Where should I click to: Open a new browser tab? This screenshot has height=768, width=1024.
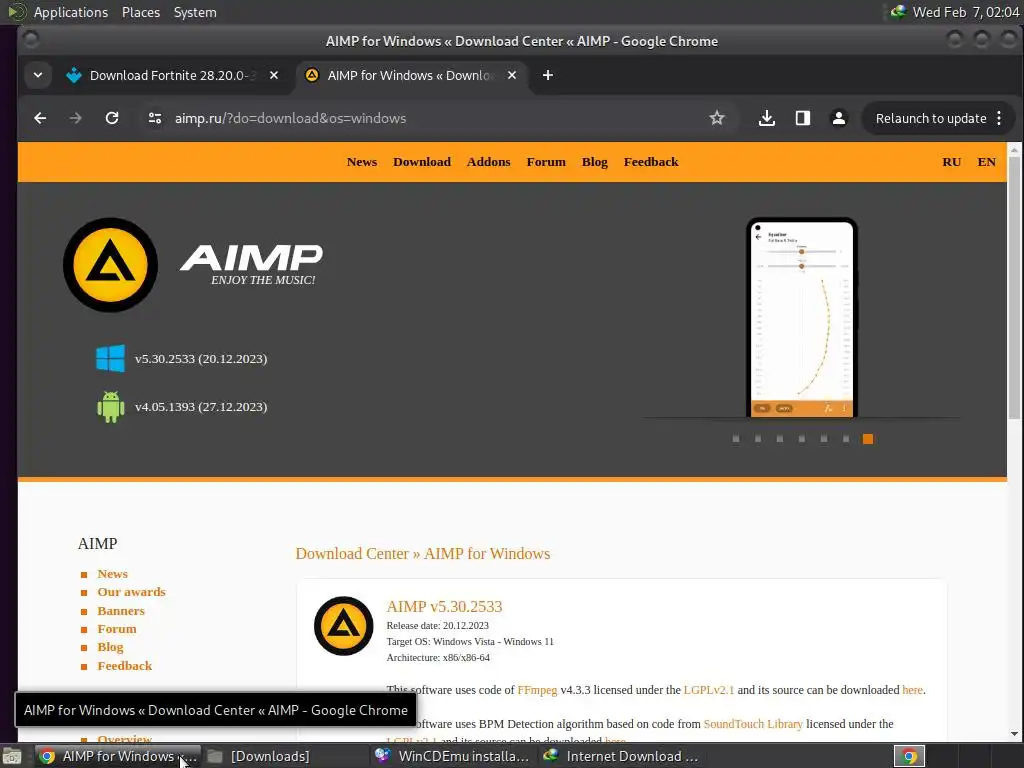pos(548,75)
